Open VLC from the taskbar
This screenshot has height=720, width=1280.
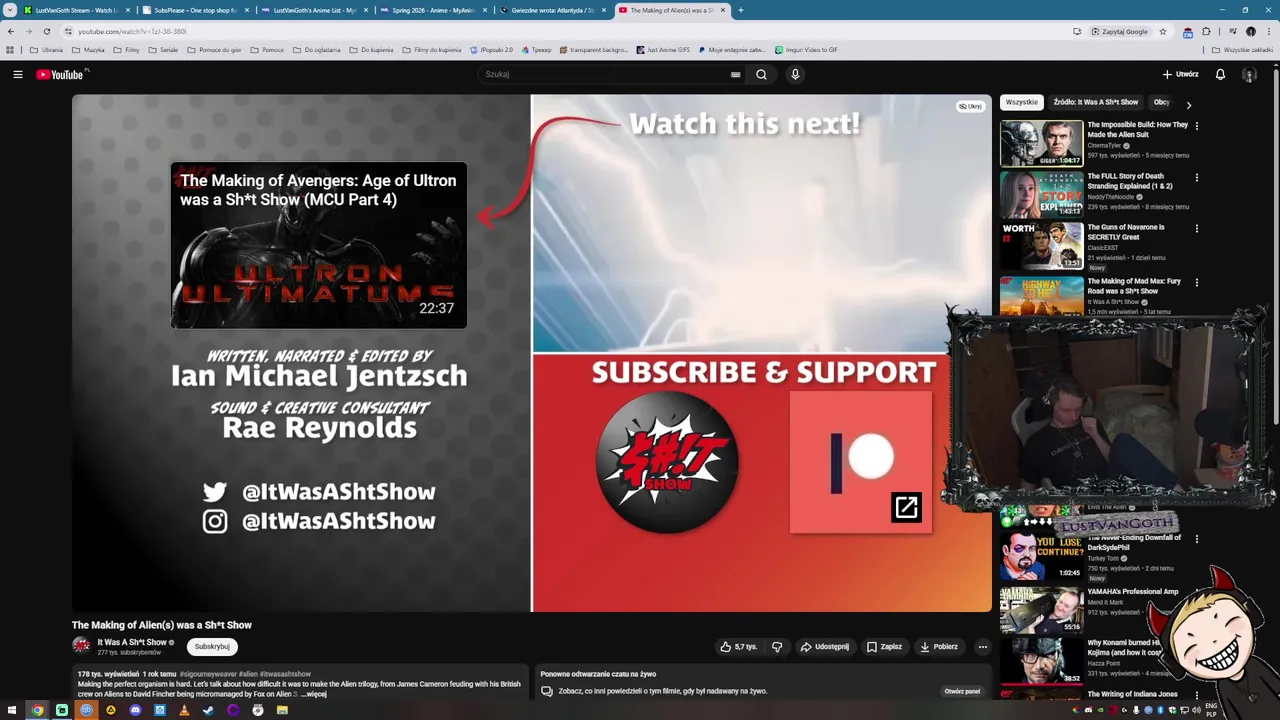pos(184,710)
